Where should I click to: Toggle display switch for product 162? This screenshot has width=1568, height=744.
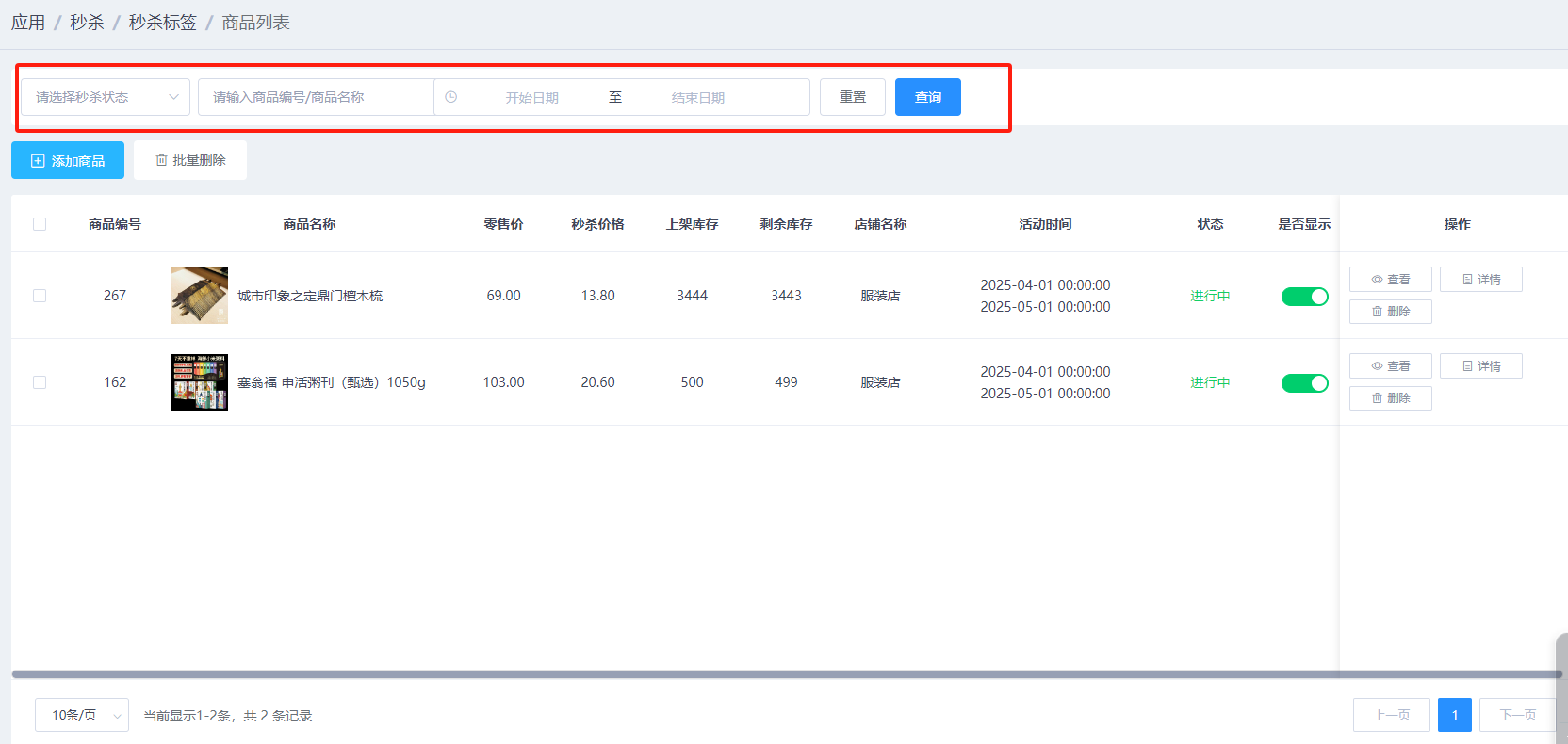(x=1304, y=383)
